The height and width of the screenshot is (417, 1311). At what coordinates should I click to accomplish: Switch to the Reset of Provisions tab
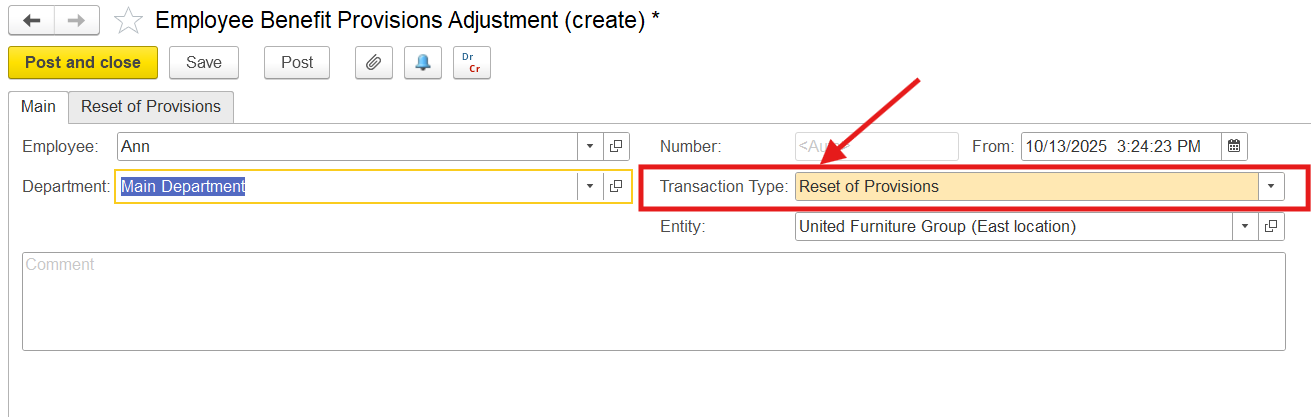151,107
